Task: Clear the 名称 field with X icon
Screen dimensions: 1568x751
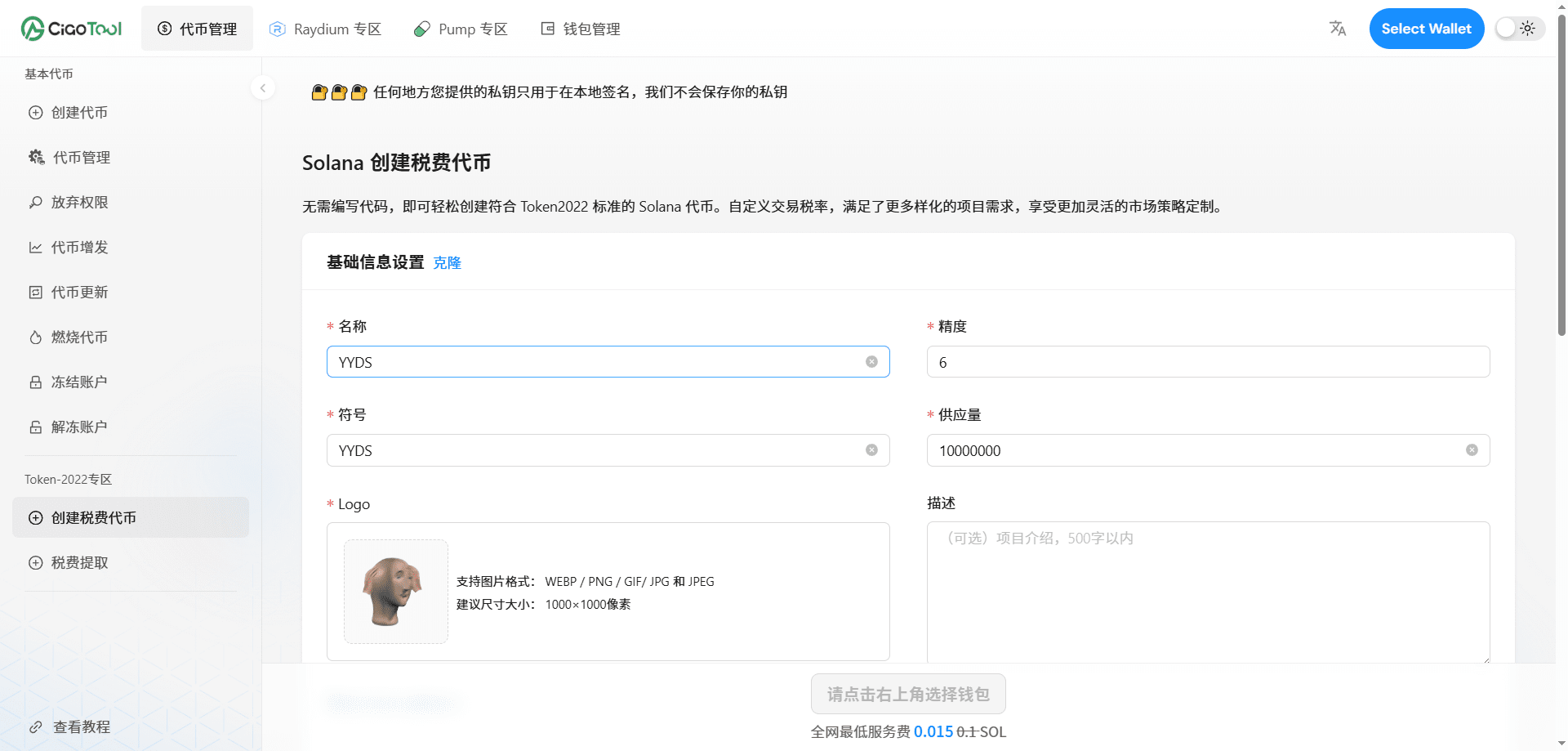Action: coord(871,362)
